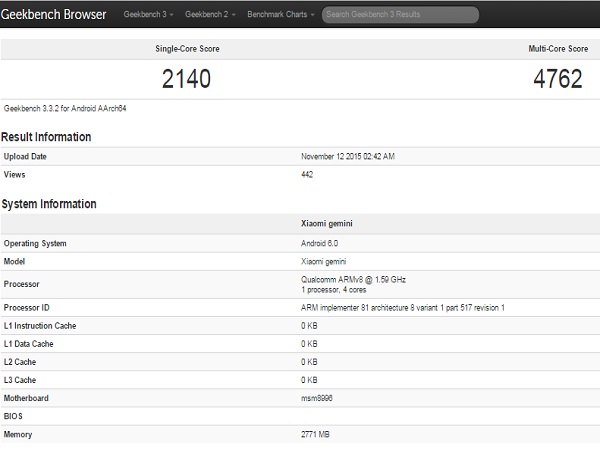Viewport: 600px width, 450px height.
Task: Select the Upload Date label
Action: (x=25, y=157)
